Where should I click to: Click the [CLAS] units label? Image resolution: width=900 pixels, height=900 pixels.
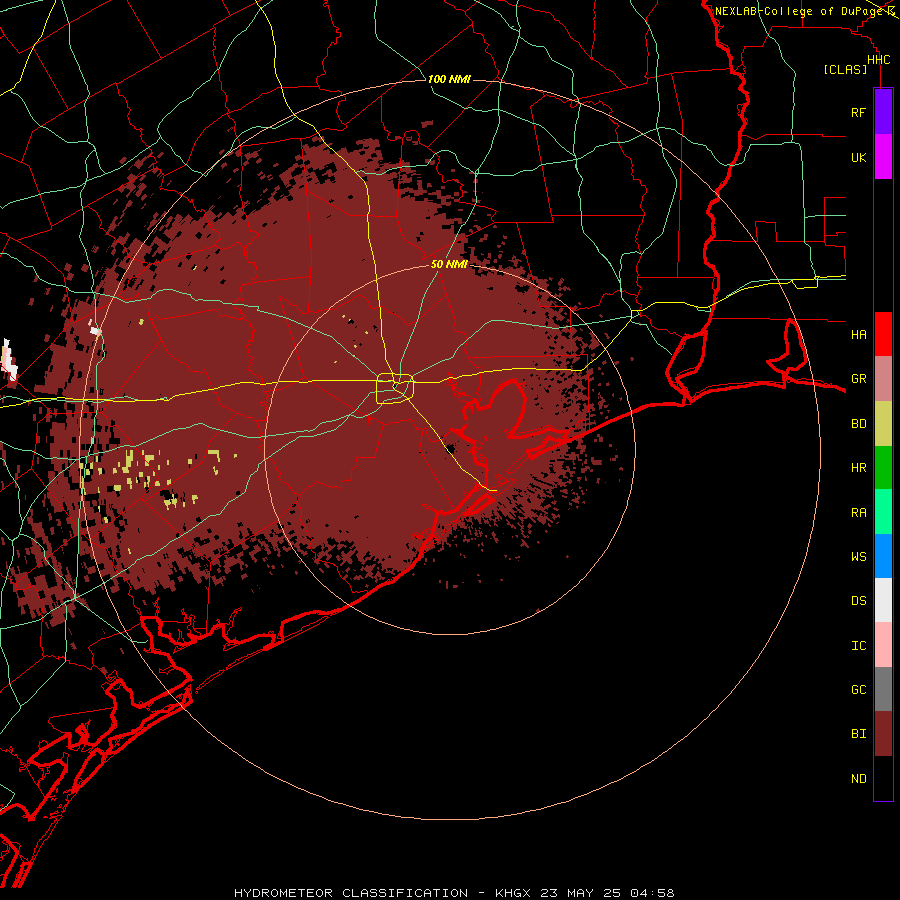(845, 69)
